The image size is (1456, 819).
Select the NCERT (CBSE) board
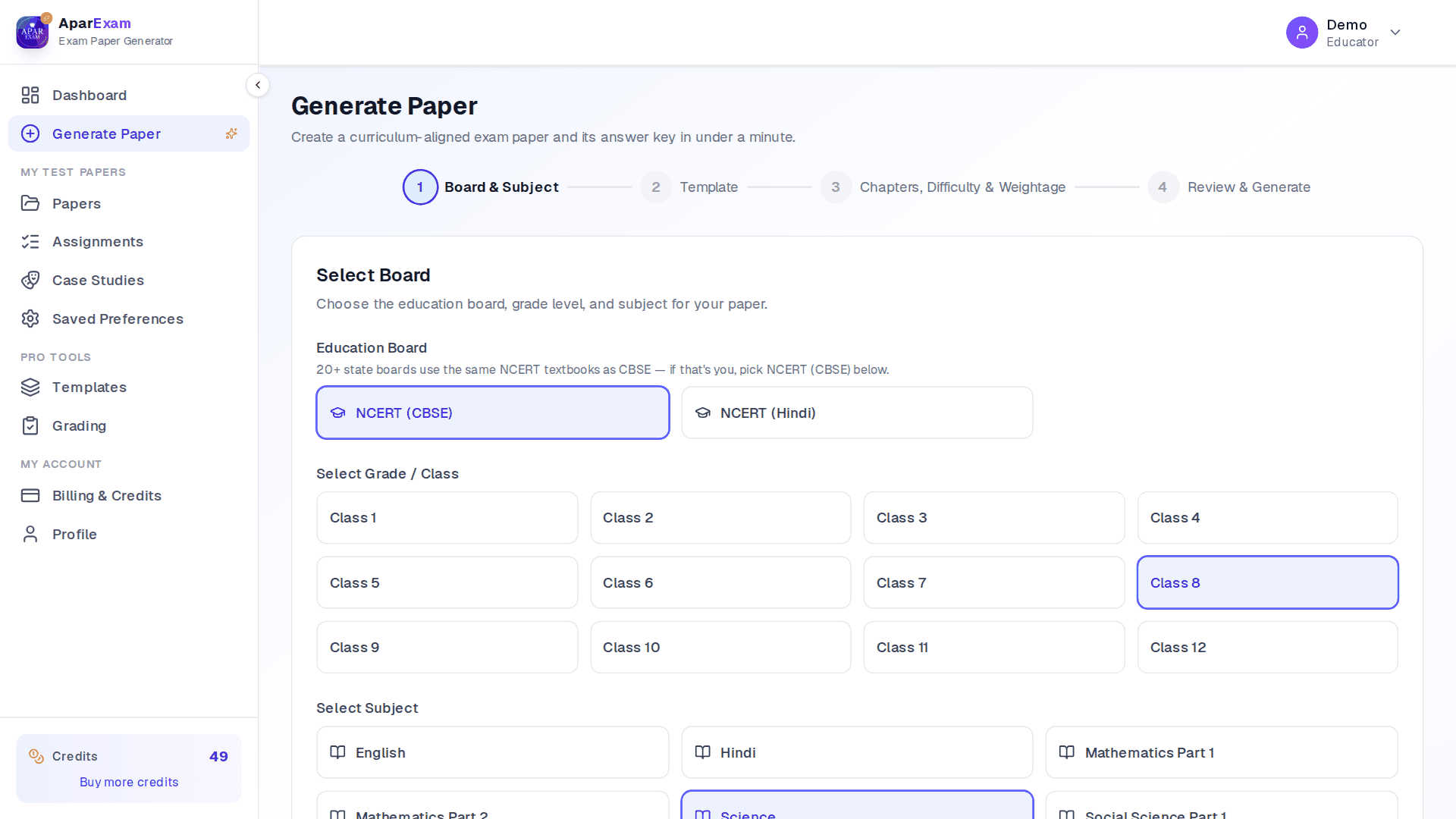click(493, 413)
